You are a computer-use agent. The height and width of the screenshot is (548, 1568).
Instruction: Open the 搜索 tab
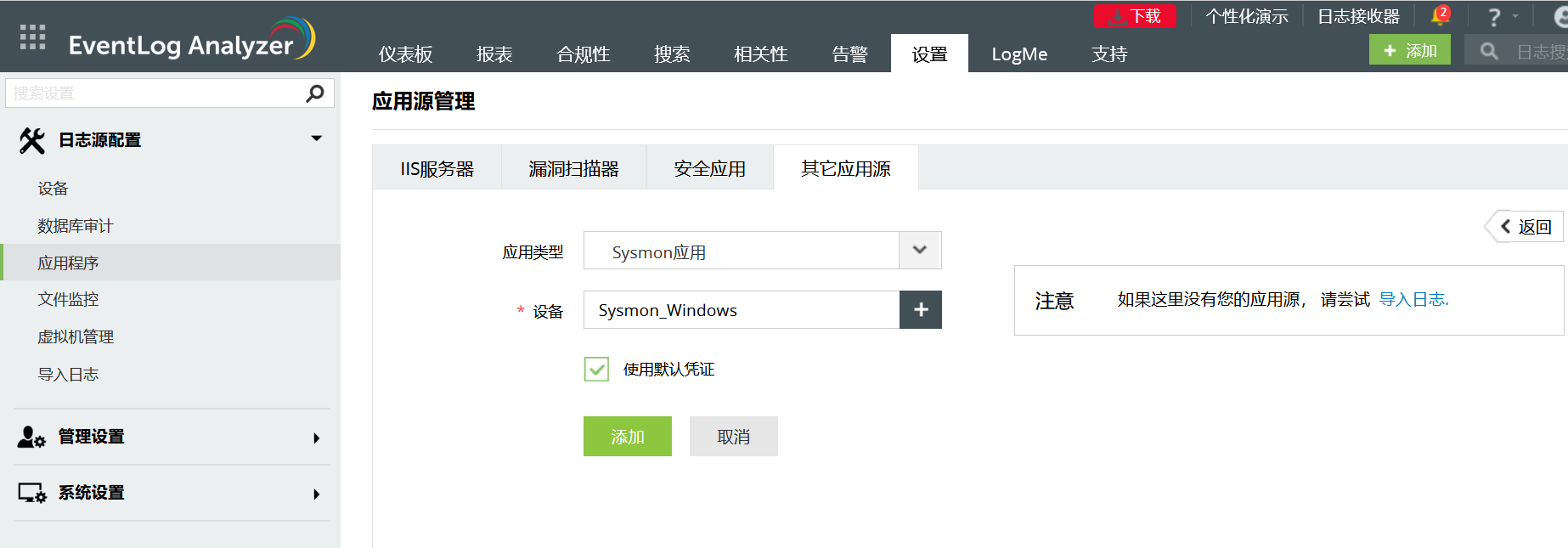click(672, 54)
